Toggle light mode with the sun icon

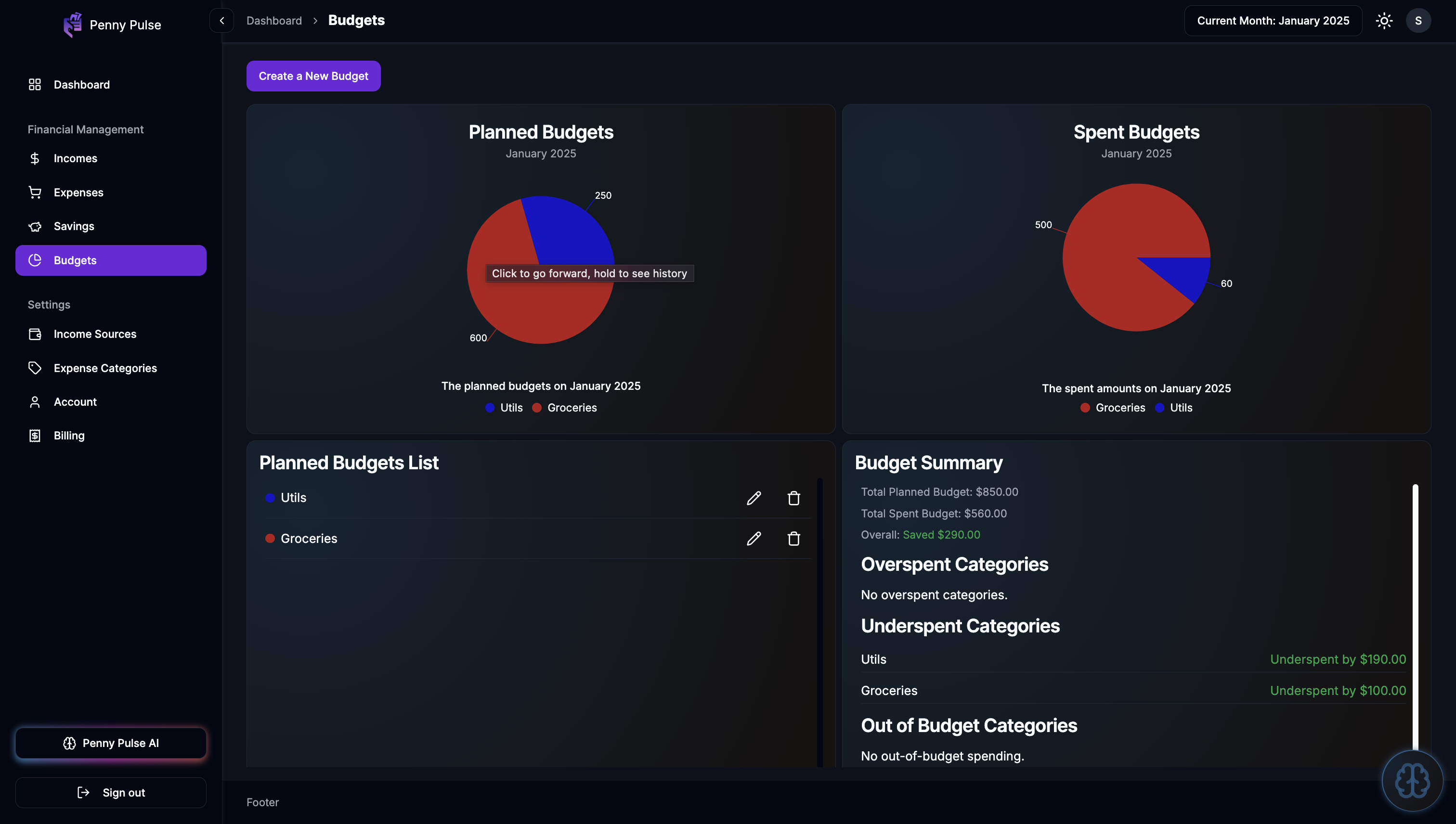point(1384,21)
